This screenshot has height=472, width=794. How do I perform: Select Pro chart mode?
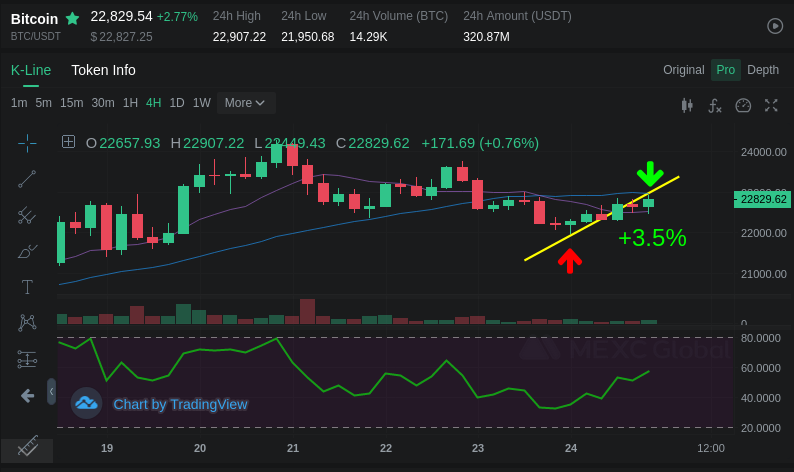(x=725, y=70)
